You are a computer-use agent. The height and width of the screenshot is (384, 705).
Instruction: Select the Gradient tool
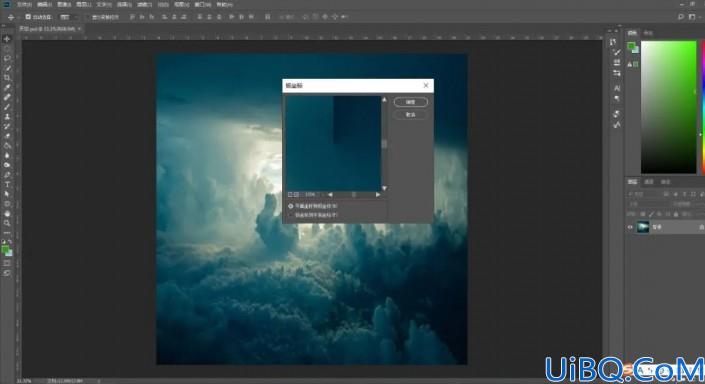(x=7, y=146)
